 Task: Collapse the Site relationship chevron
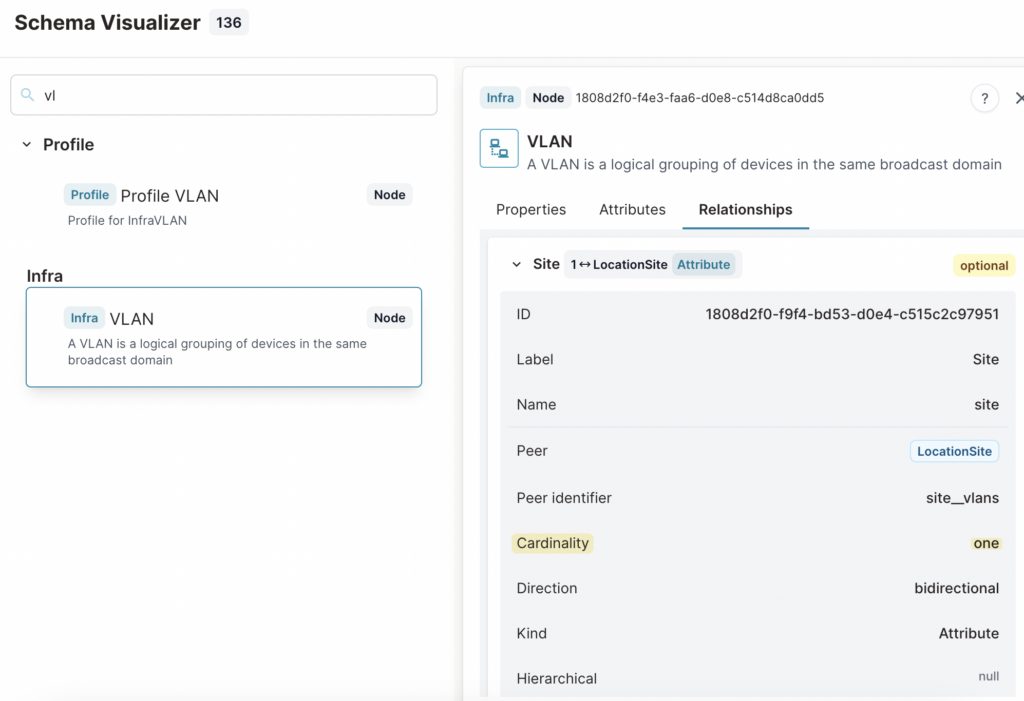(x=517, y=265)
